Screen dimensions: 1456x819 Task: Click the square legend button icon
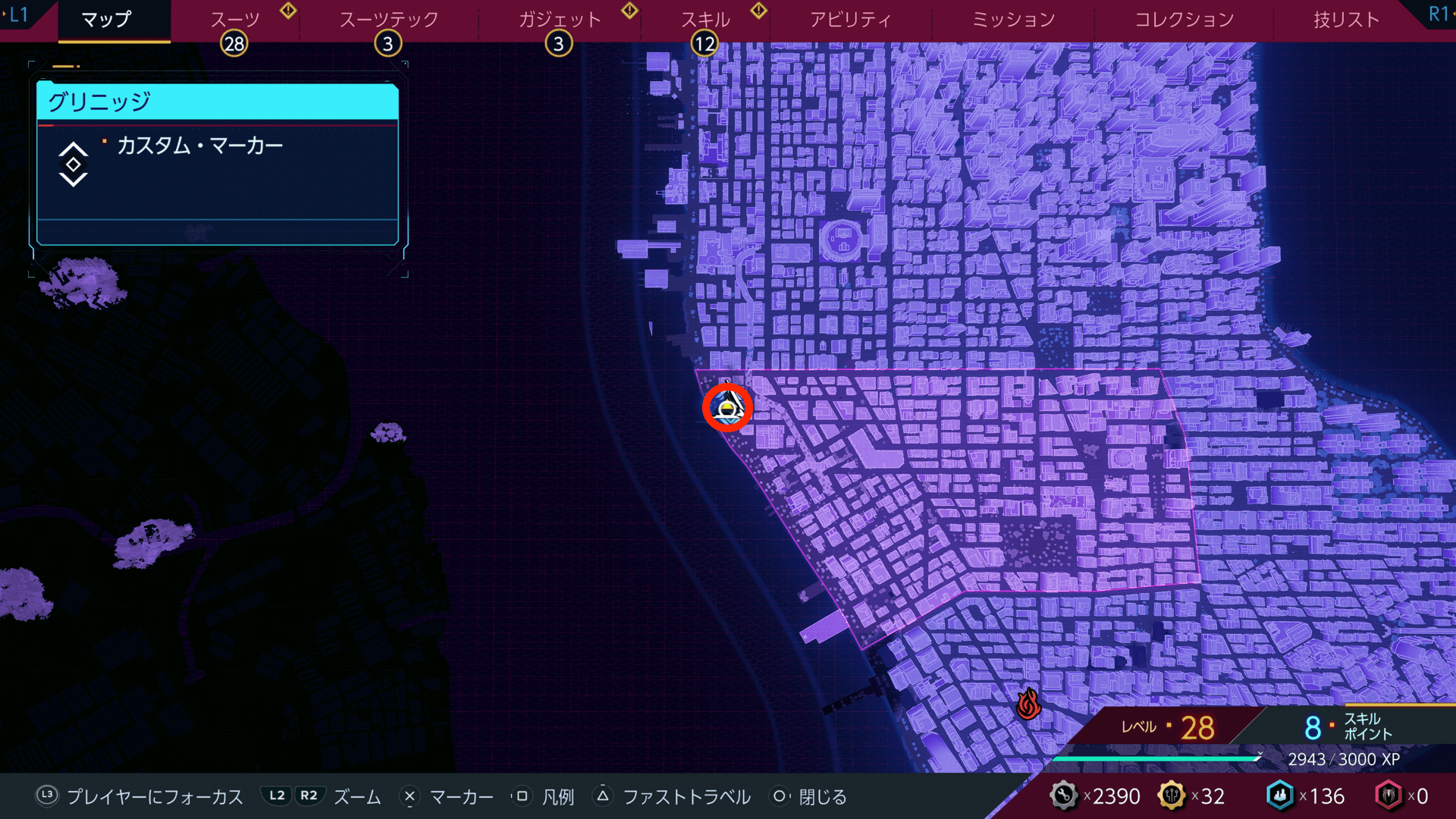point(522,796)
